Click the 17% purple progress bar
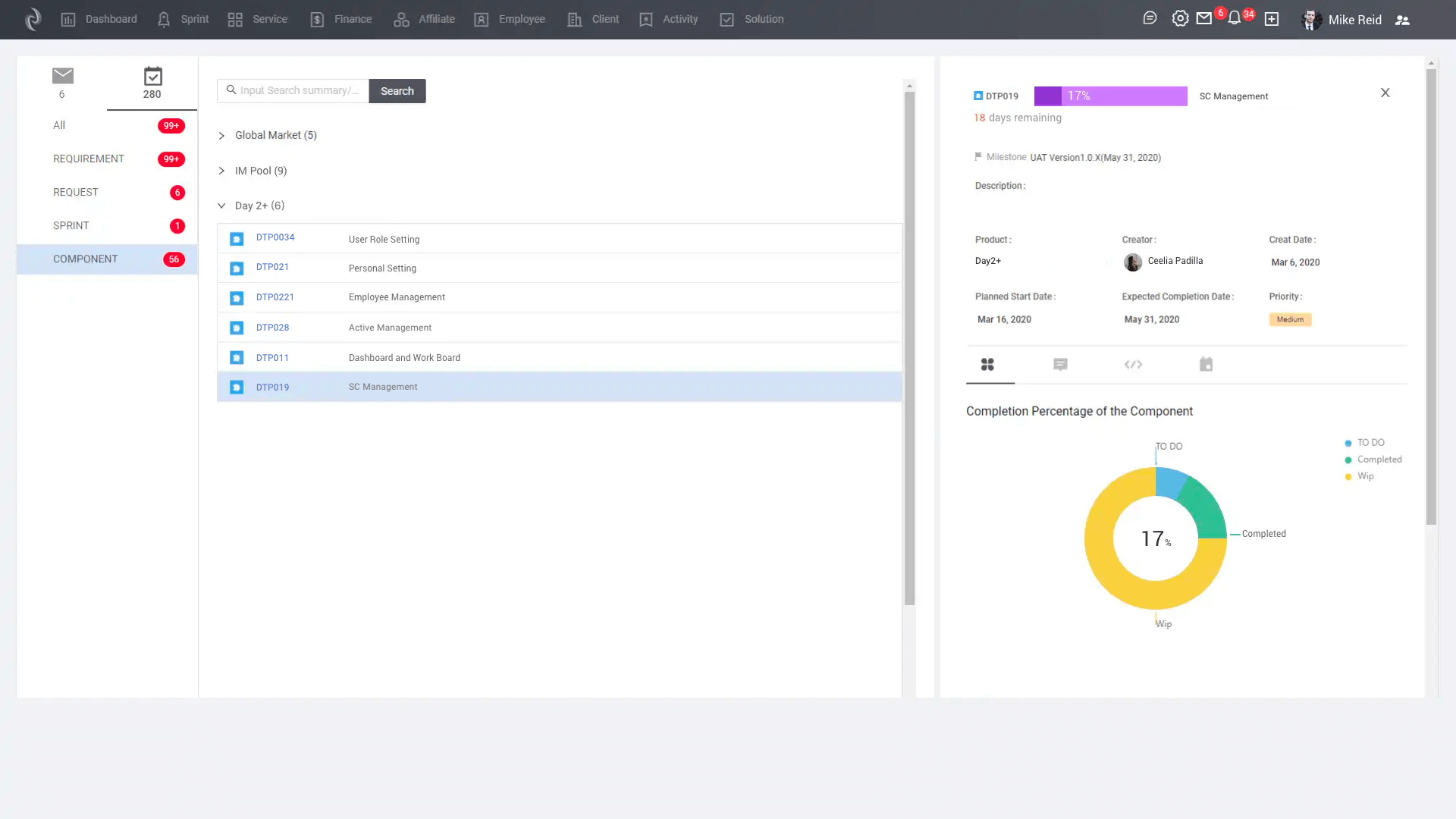The height and width of the screenshot is (819, 1456). (1110, 96)
